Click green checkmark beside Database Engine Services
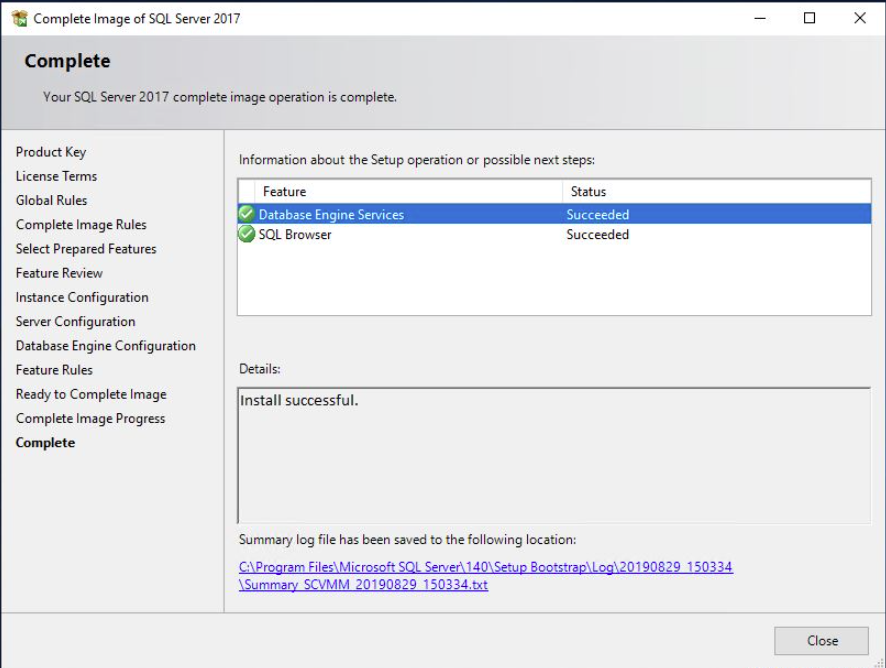886x668 pixels. point(246,214)
